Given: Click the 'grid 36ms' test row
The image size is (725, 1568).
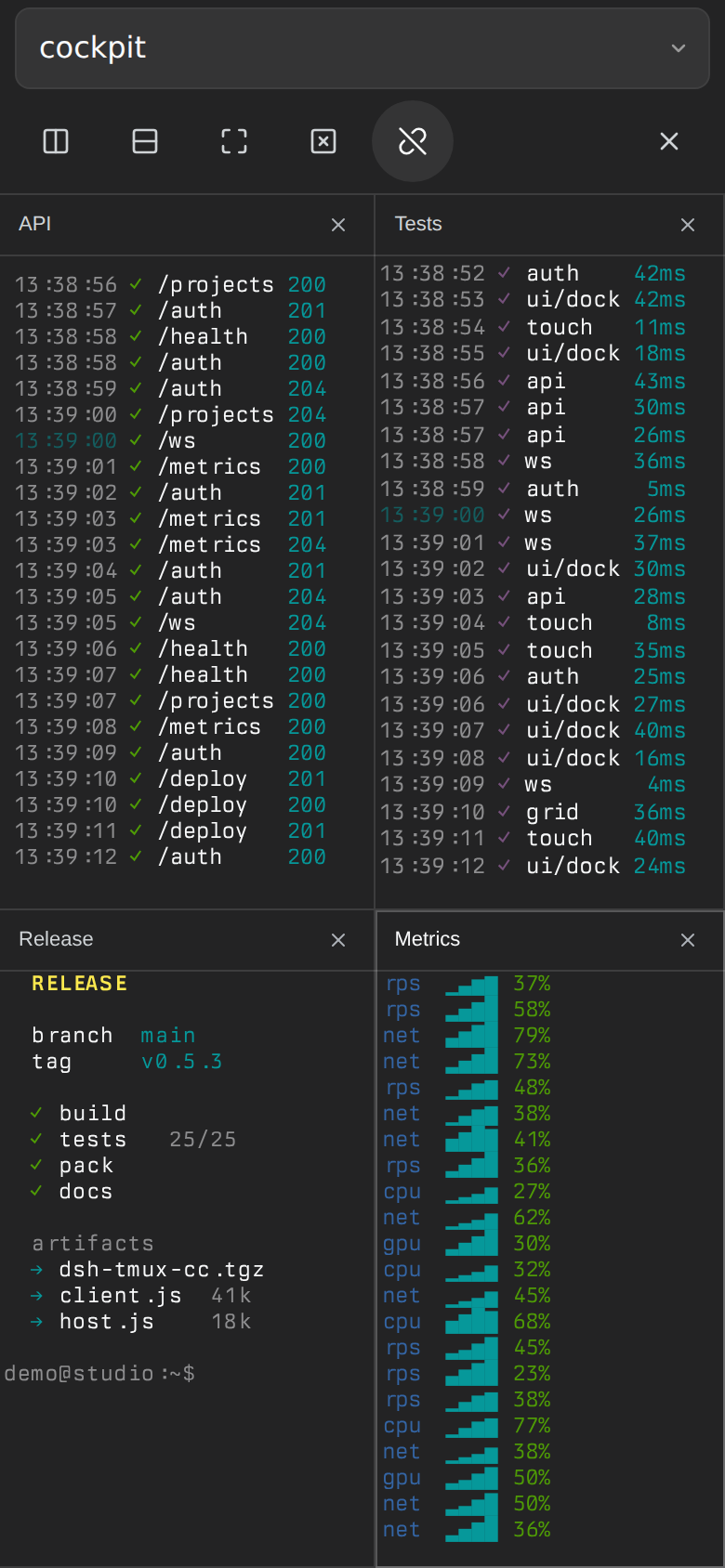Looking at the screenshot, I should [x=534, y=813].
